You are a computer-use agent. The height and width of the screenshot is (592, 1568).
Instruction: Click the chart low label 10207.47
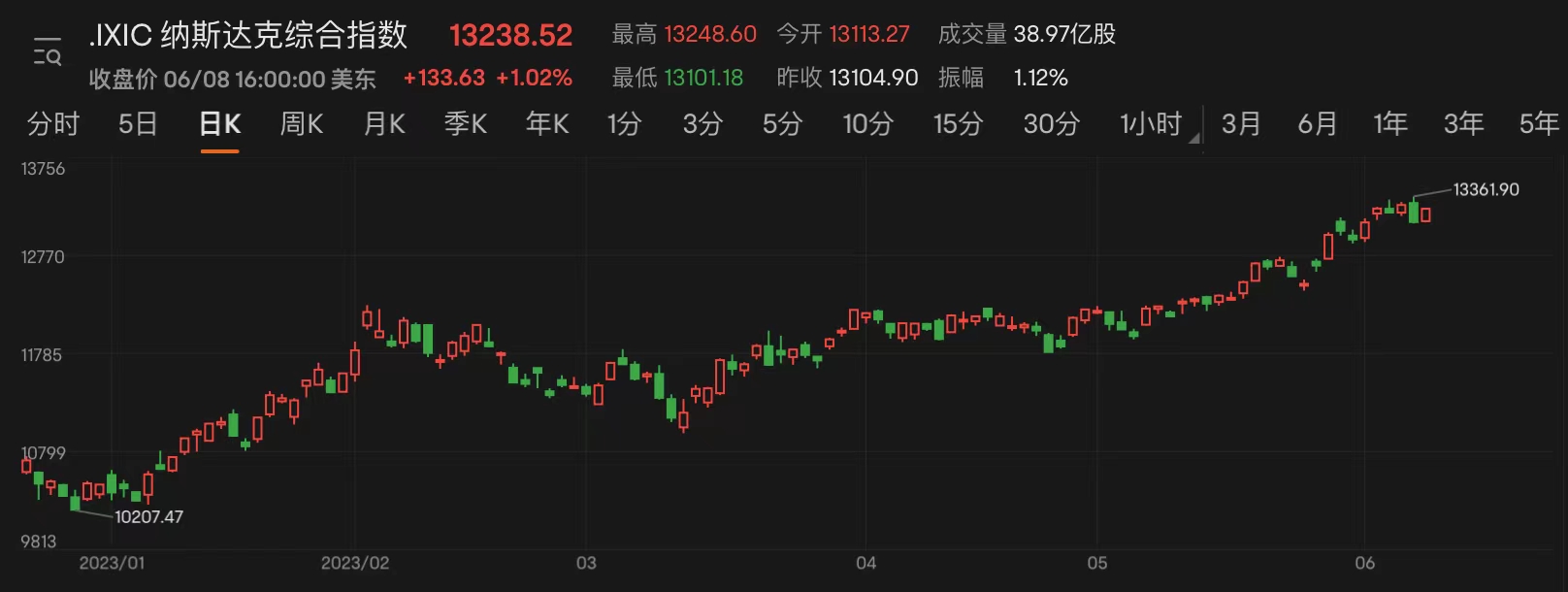(148, 516)
